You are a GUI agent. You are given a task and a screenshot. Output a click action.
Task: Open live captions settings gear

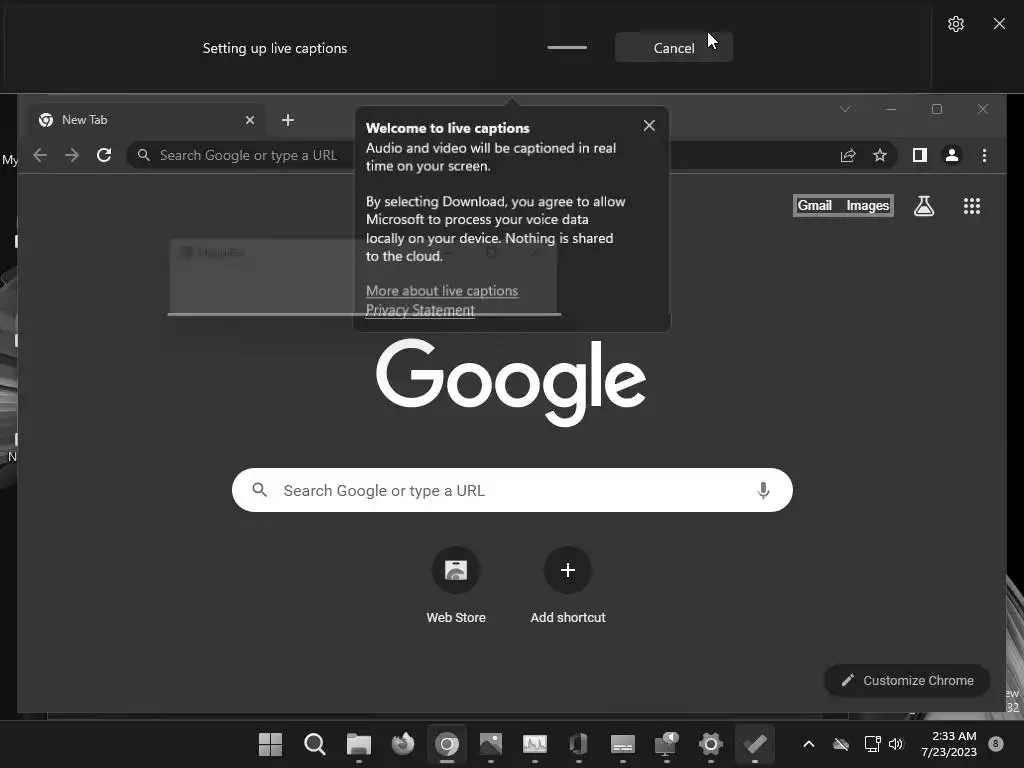click(x=955, y=24)
